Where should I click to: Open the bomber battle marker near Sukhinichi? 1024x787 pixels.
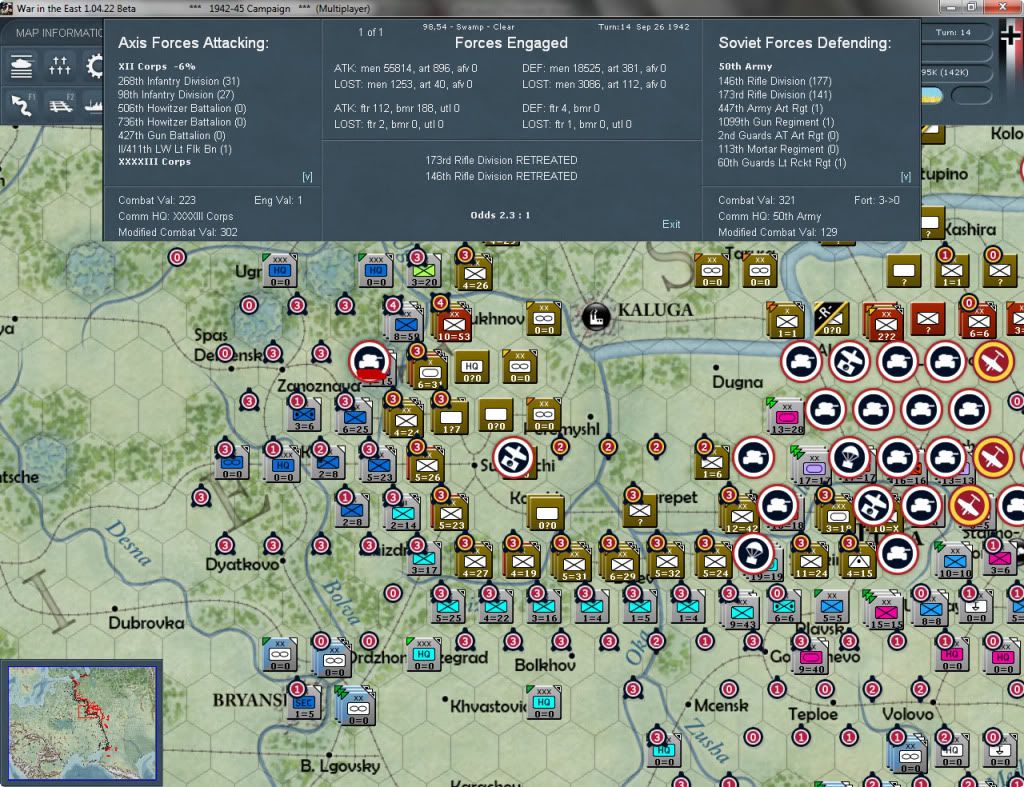pyautogui.click(x=514, y=457)
